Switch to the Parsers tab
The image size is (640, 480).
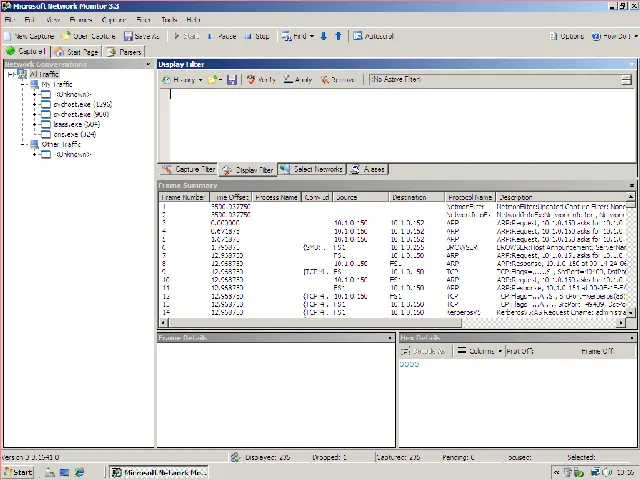point(124,52)
